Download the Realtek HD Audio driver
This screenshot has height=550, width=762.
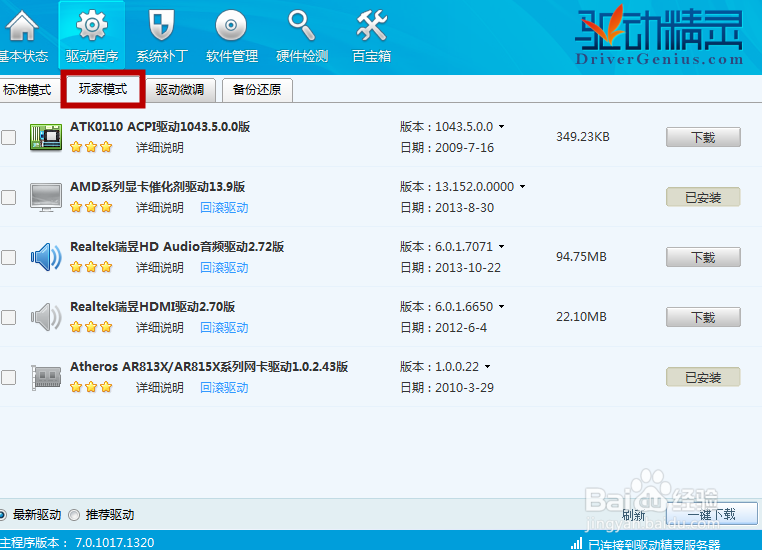[x=703, y=258]
